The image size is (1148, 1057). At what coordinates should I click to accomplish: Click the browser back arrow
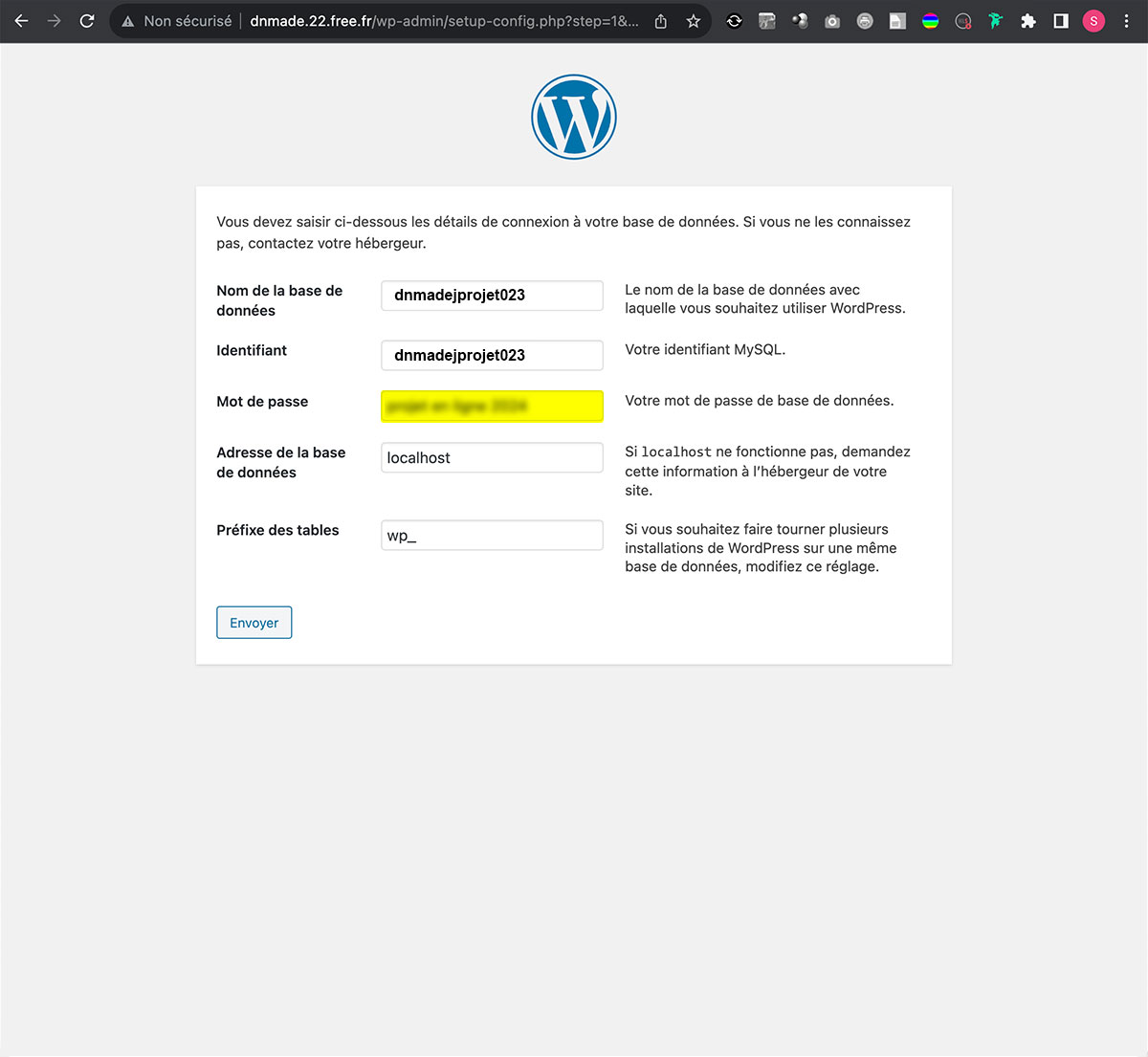click(x=21, y=21)
